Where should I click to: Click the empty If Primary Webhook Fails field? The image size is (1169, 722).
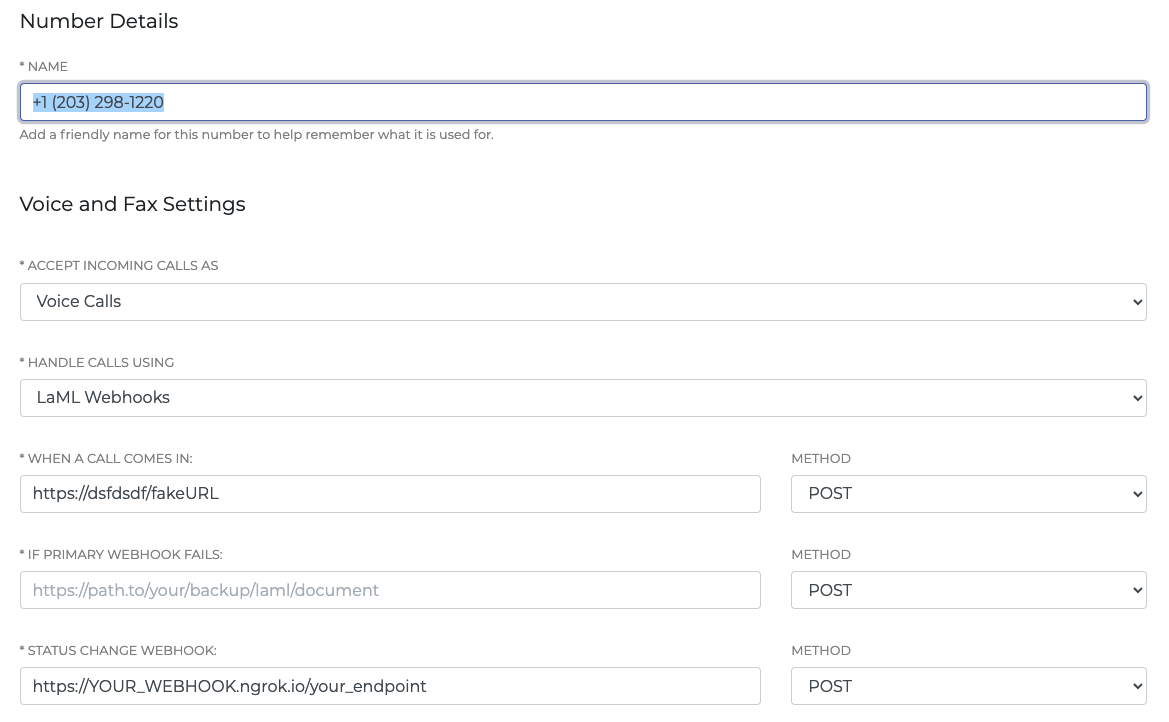(x=390, y=589)
